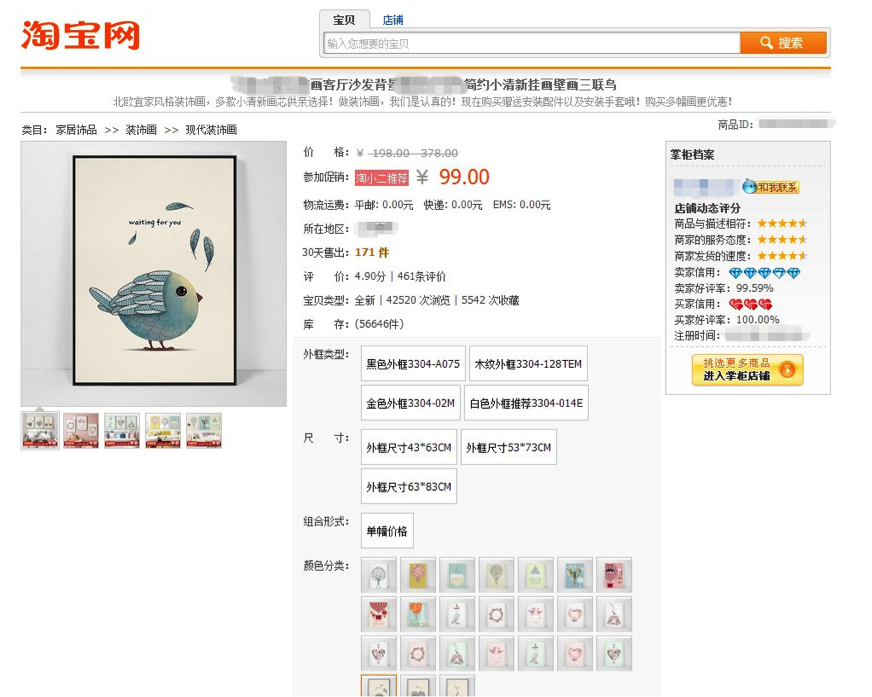Switch to the 宝贝 search tab
The image size is (872, 697).
click(344, 20)
